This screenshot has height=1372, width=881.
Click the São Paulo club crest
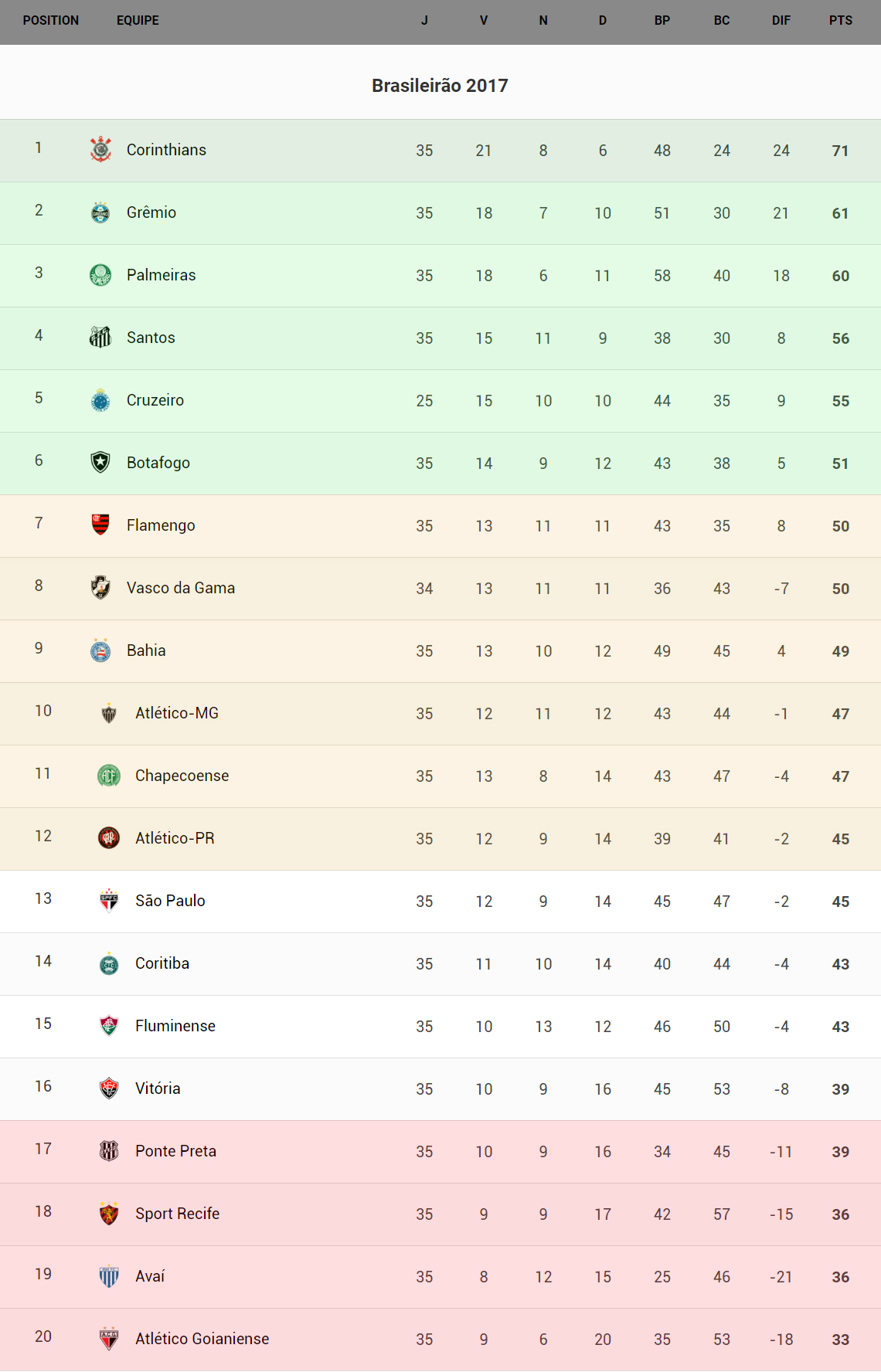point(109,901)
